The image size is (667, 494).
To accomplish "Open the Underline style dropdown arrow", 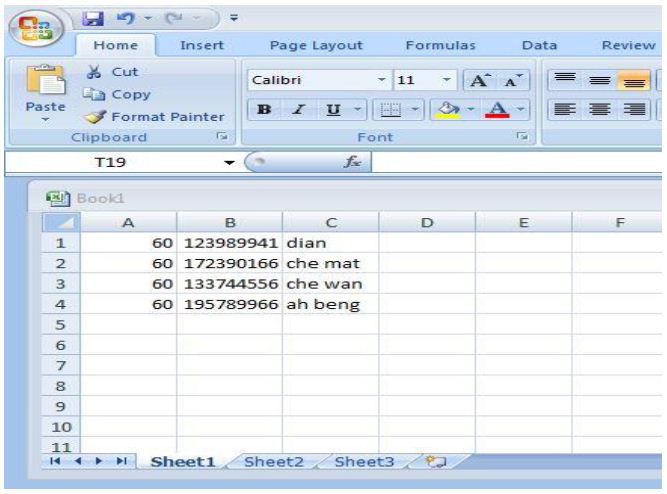I will coord(358,109).
